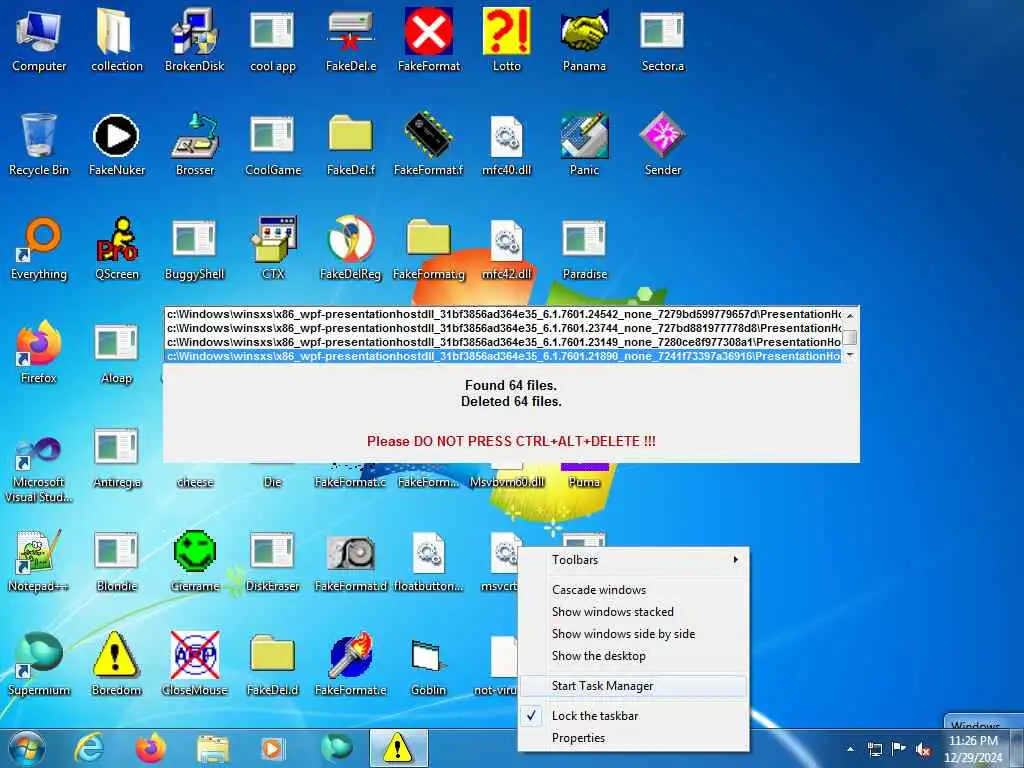Select the 6.1.7601.23744 file path row
Screen dimensions: 1024x768
click(504, 328)
